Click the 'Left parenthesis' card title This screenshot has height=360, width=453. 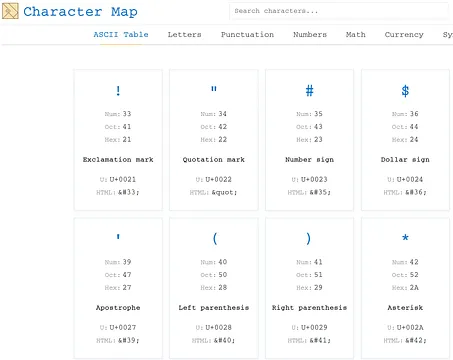tap(214, 308)
